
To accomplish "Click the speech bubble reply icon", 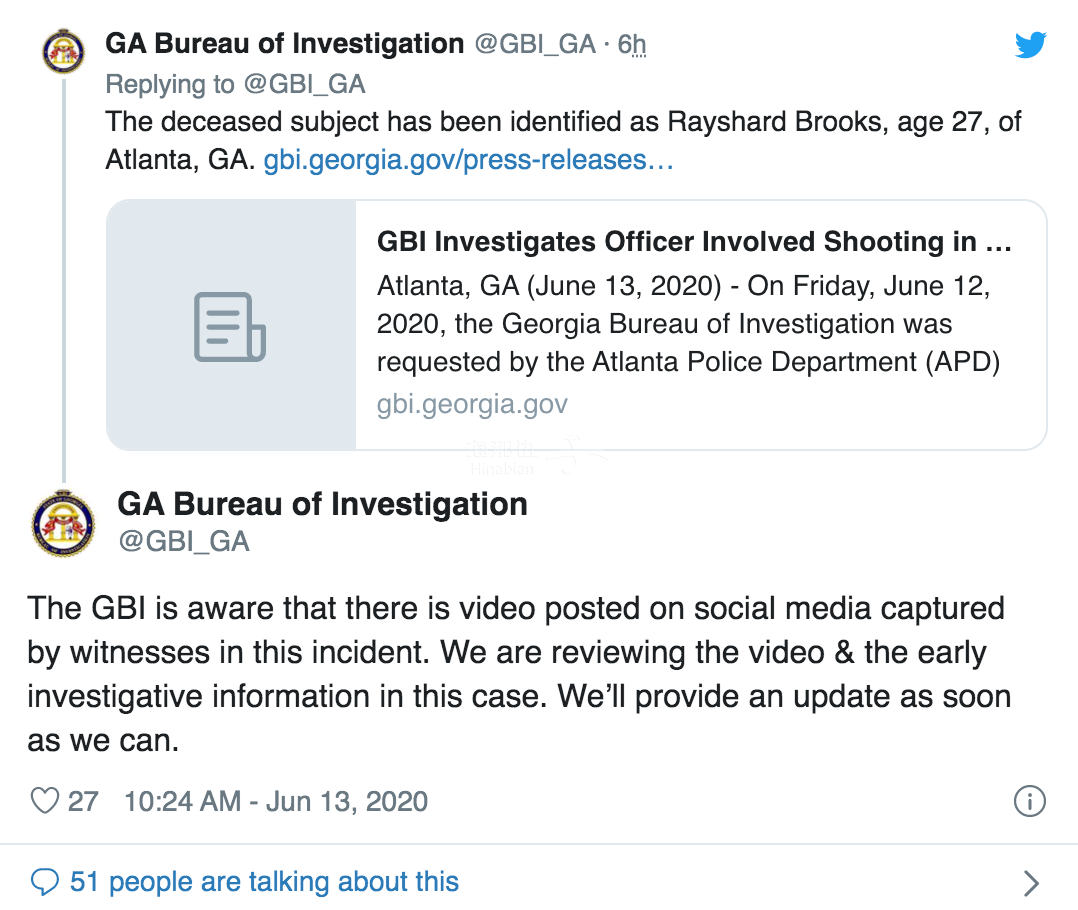I will point(45,882).
